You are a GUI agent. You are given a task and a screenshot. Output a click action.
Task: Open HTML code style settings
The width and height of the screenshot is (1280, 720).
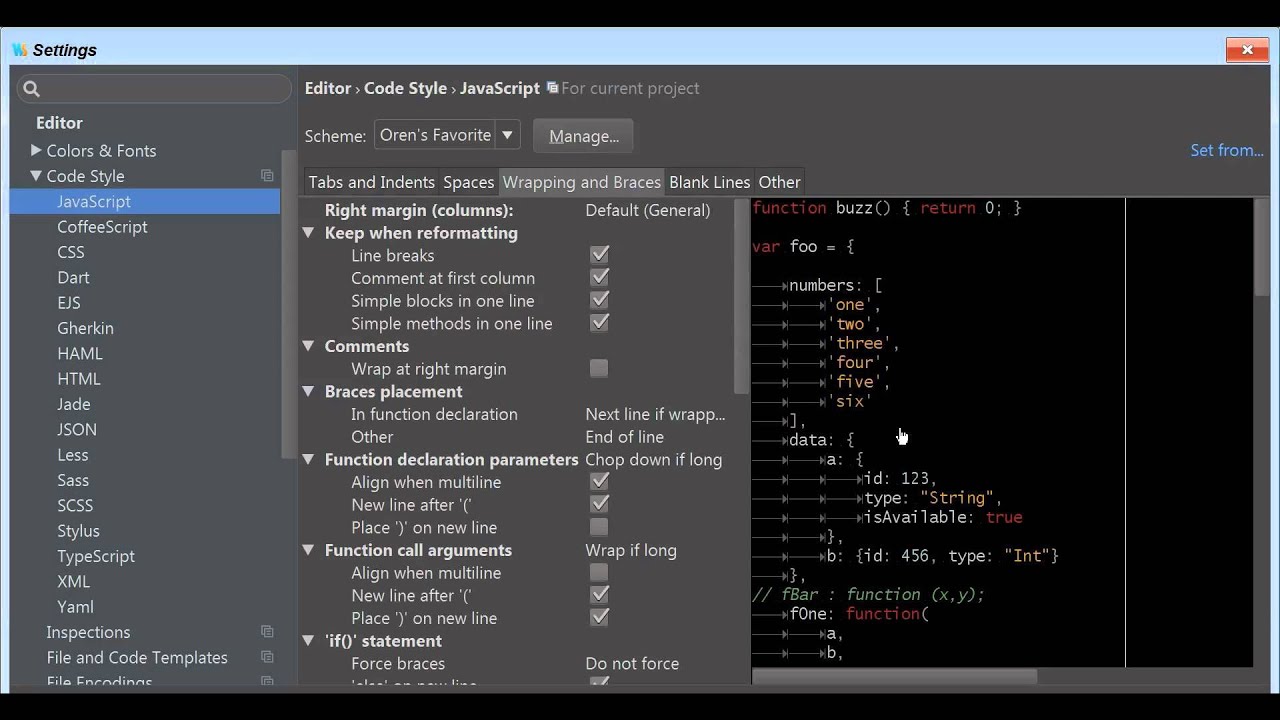(x=79, y=378)
